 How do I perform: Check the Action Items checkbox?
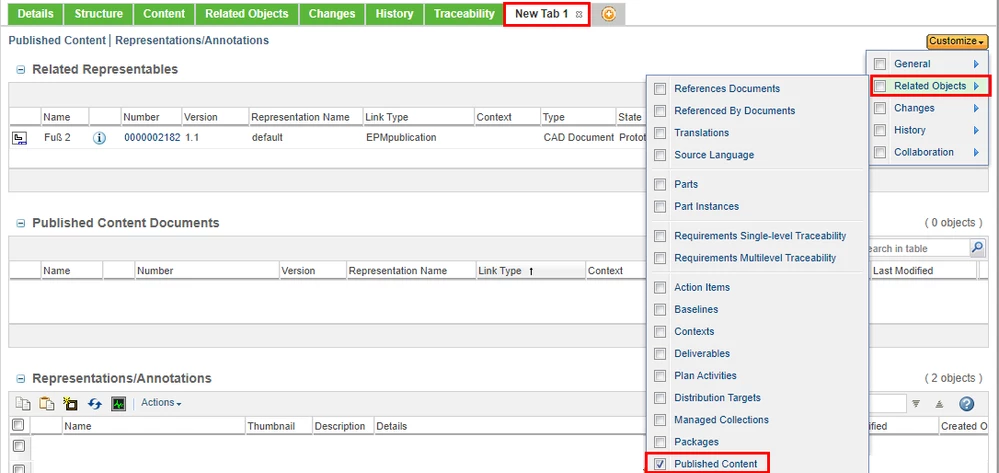661,287
